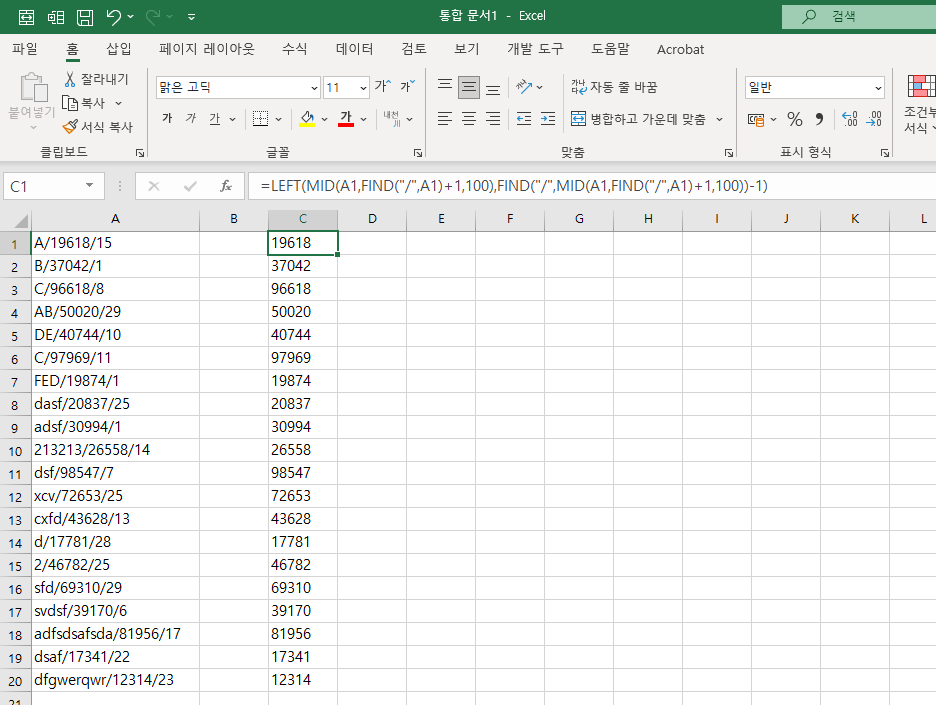Align text to top of cell
The width and height of the screenshot is (936, 705).
pos(445,87)
